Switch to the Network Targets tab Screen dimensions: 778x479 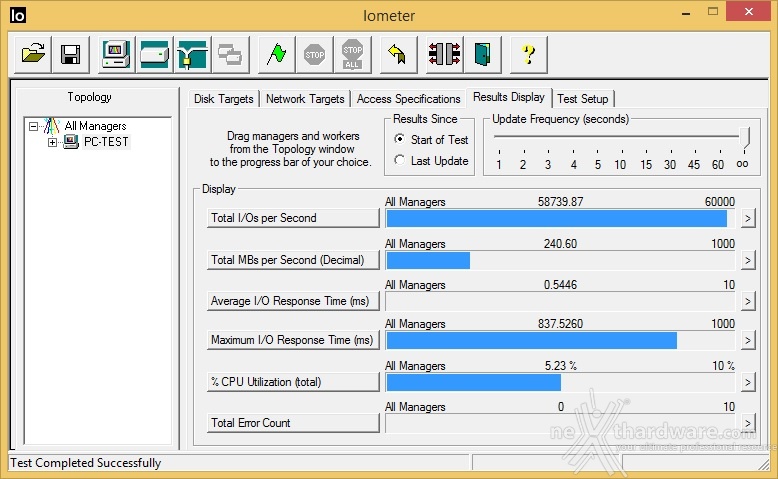pyautogui.click(x=305, y=99)
